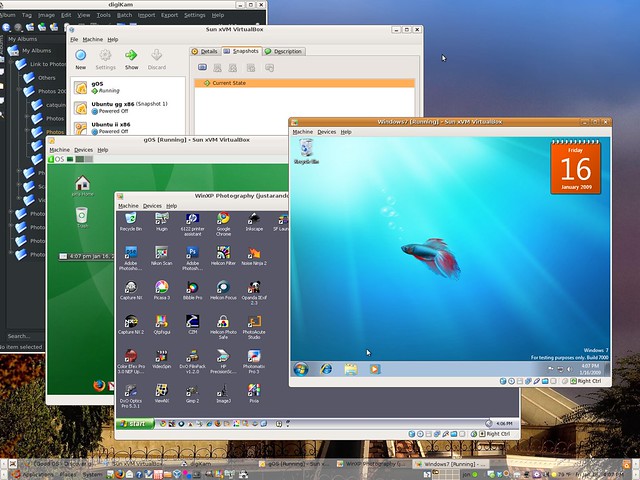The width and height of the screenshot is (640, 480).
Task: Click Windows7 [Running] entry in host taskbar
Action: [x=449, y=464]
